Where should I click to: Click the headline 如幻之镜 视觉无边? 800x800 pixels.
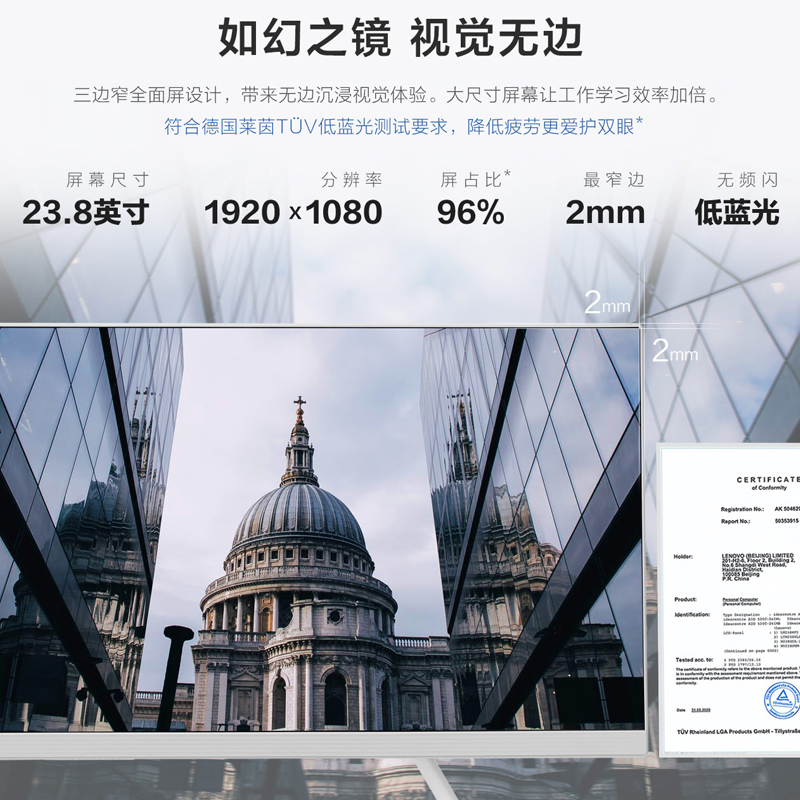coord(401,37)
